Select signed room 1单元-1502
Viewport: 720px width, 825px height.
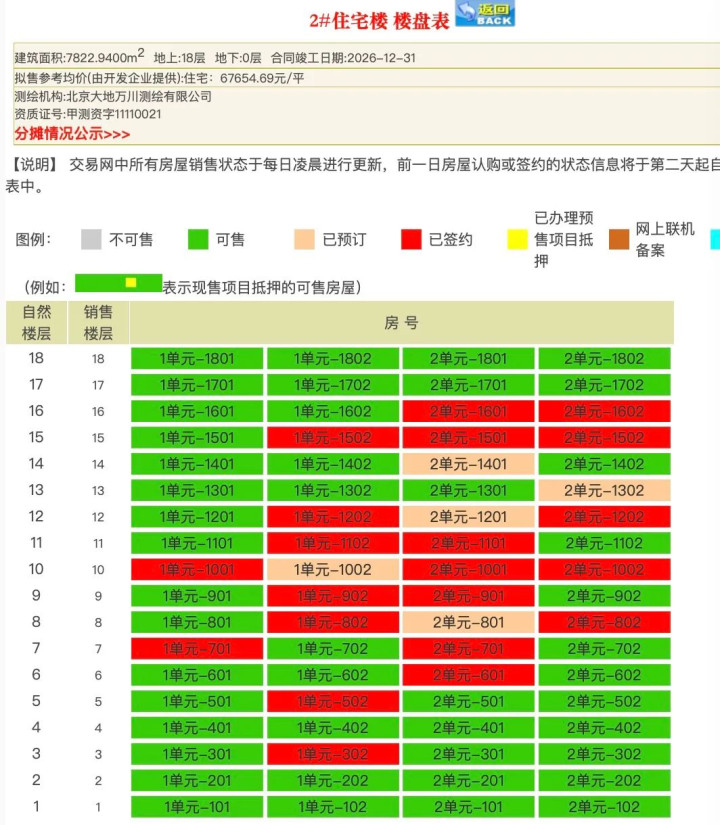[333, 438]
